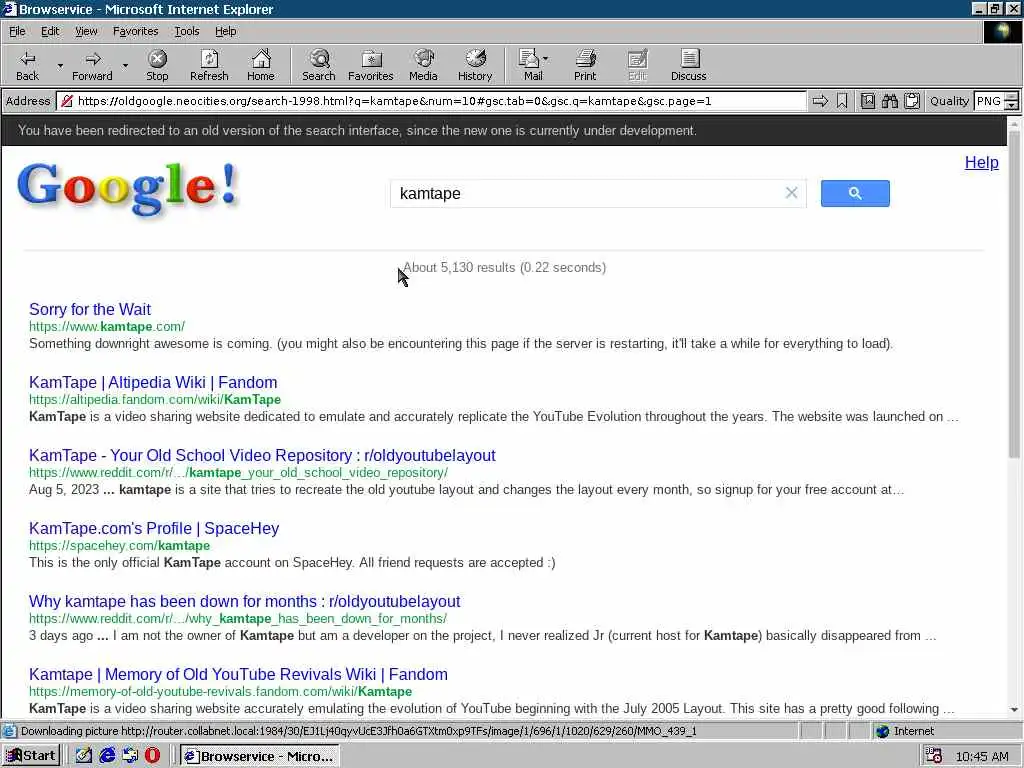Click the bookmark ribbon icon by address bar
Image resolution: width=1024 pixels, height=768 pixels.
pos(842,101)
